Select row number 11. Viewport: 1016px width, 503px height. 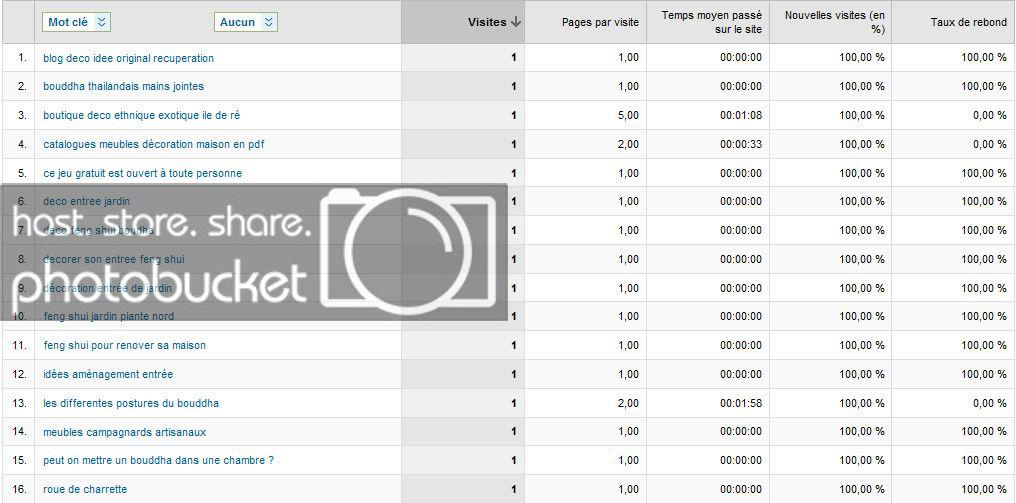[19, 345]
